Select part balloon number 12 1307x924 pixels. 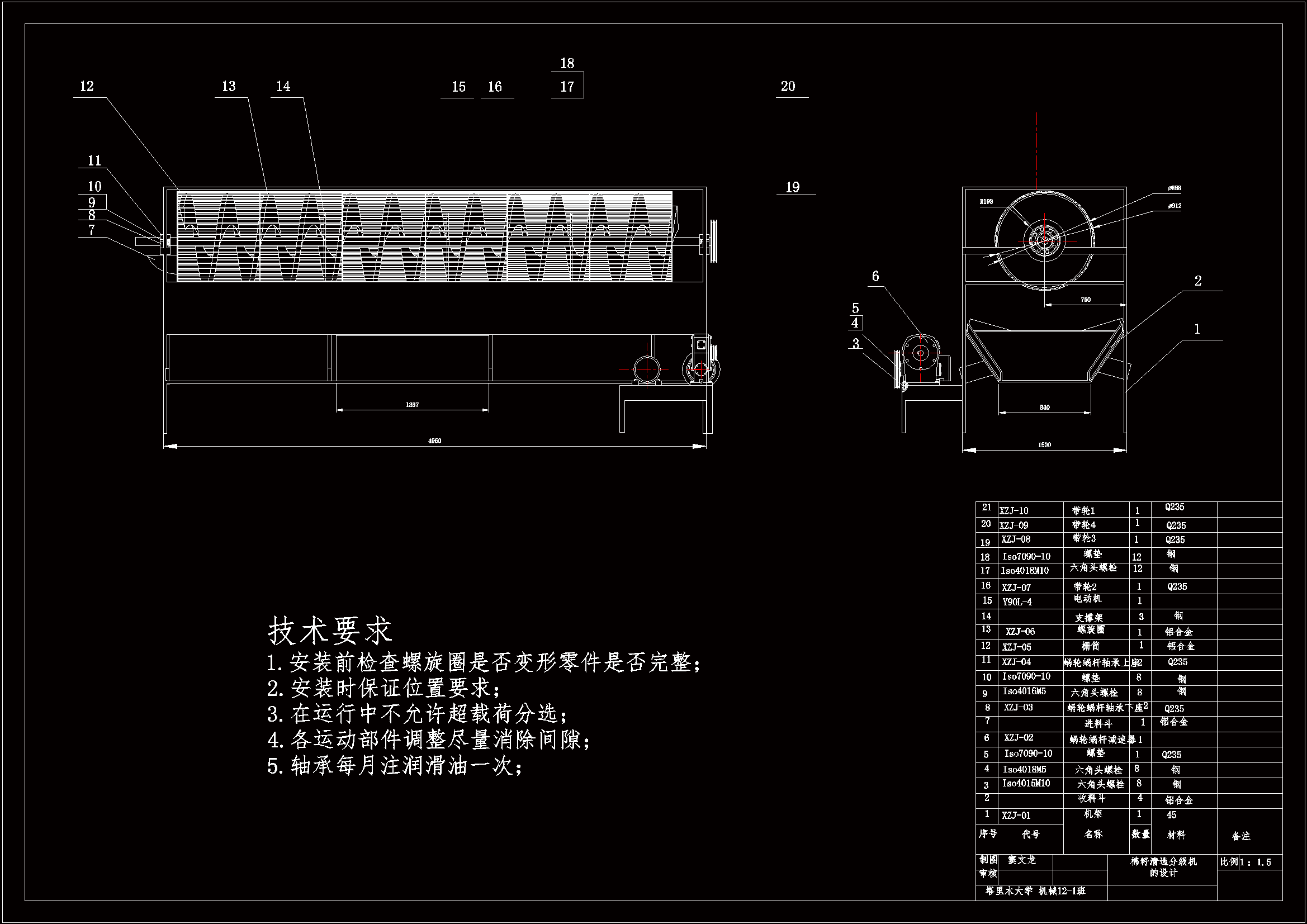pos(87,87)
